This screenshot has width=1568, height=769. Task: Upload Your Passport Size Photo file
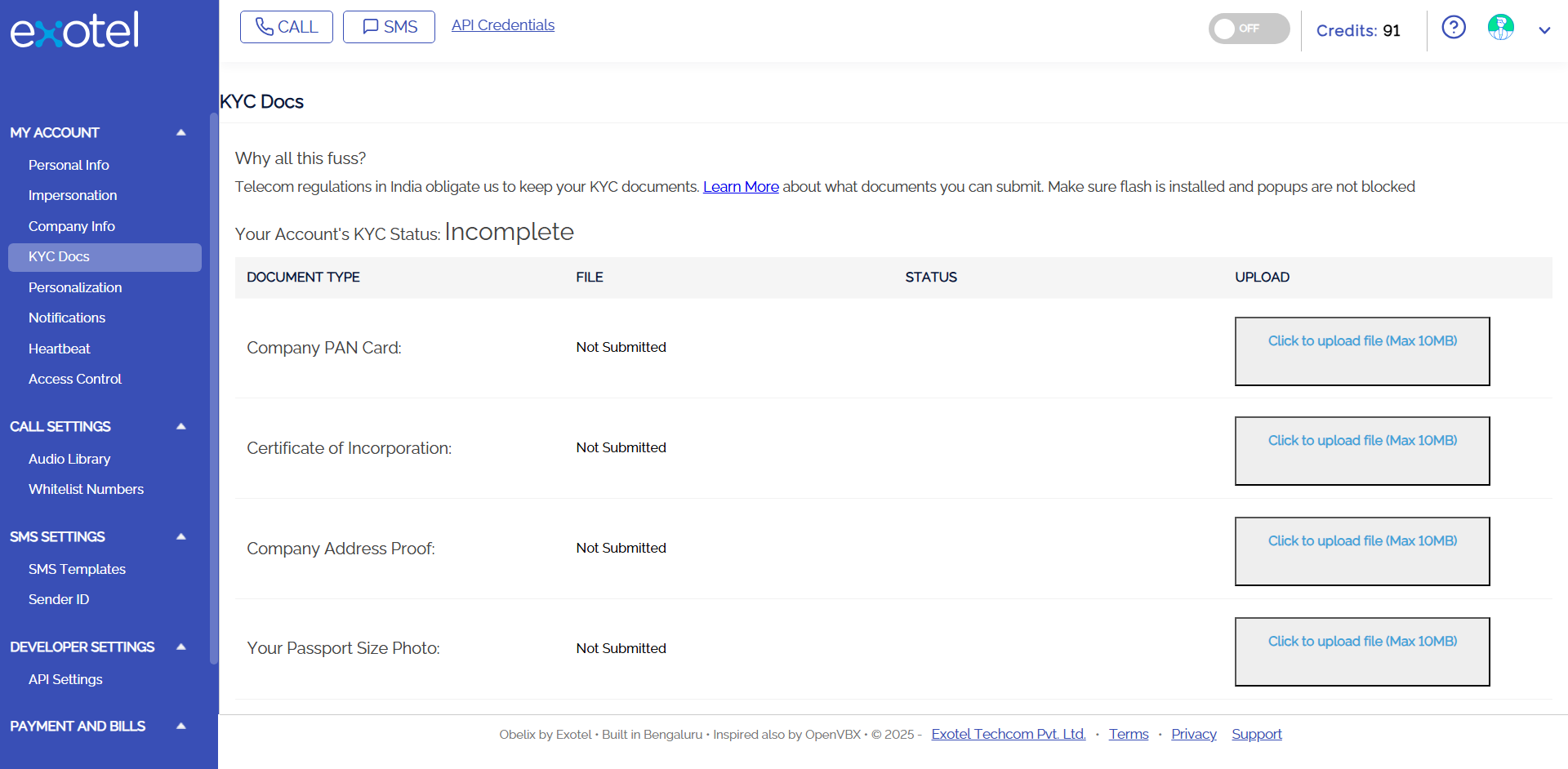point(1362,651)
